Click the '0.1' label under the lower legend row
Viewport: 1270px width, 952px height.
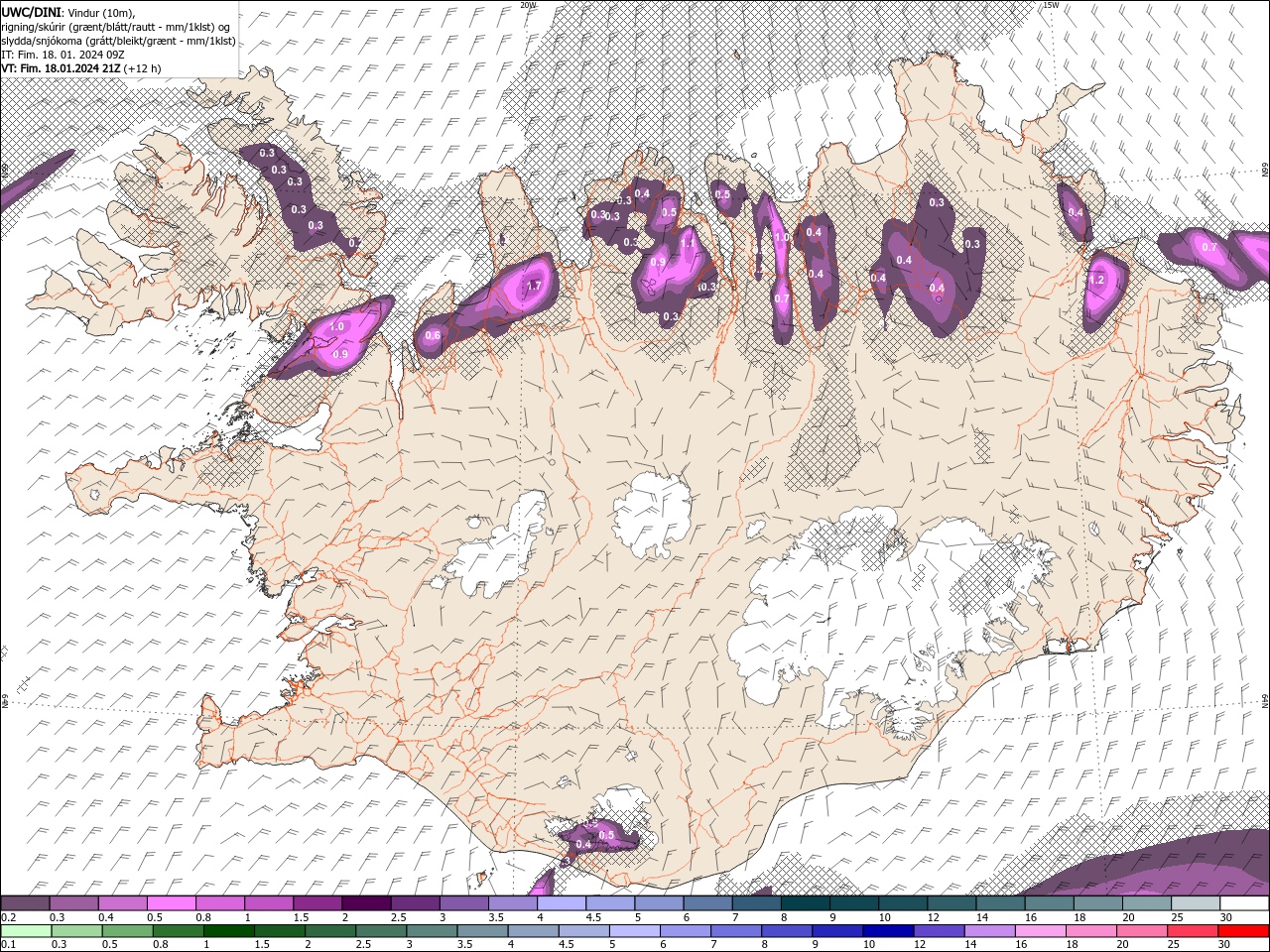click(x=8, y=945)
